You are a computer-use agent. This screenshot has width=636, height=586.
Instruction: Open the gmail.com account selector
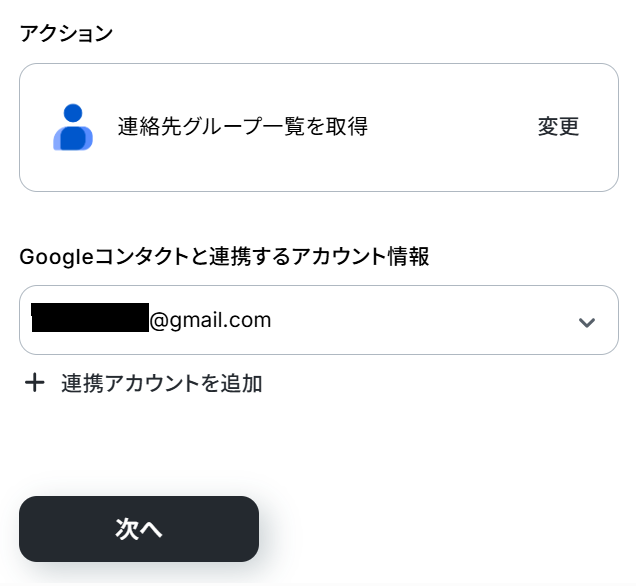(318, 320)
